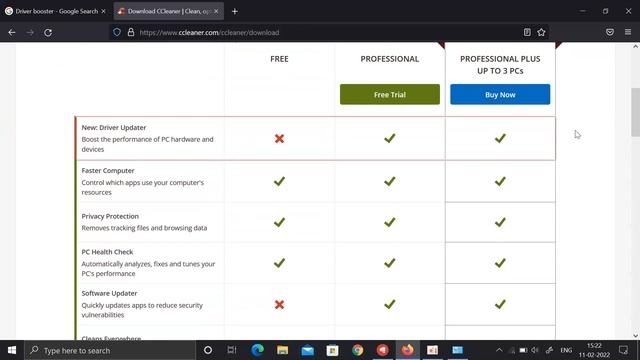Click 'Removes tracking files and browsing data' text

(144, 228)
